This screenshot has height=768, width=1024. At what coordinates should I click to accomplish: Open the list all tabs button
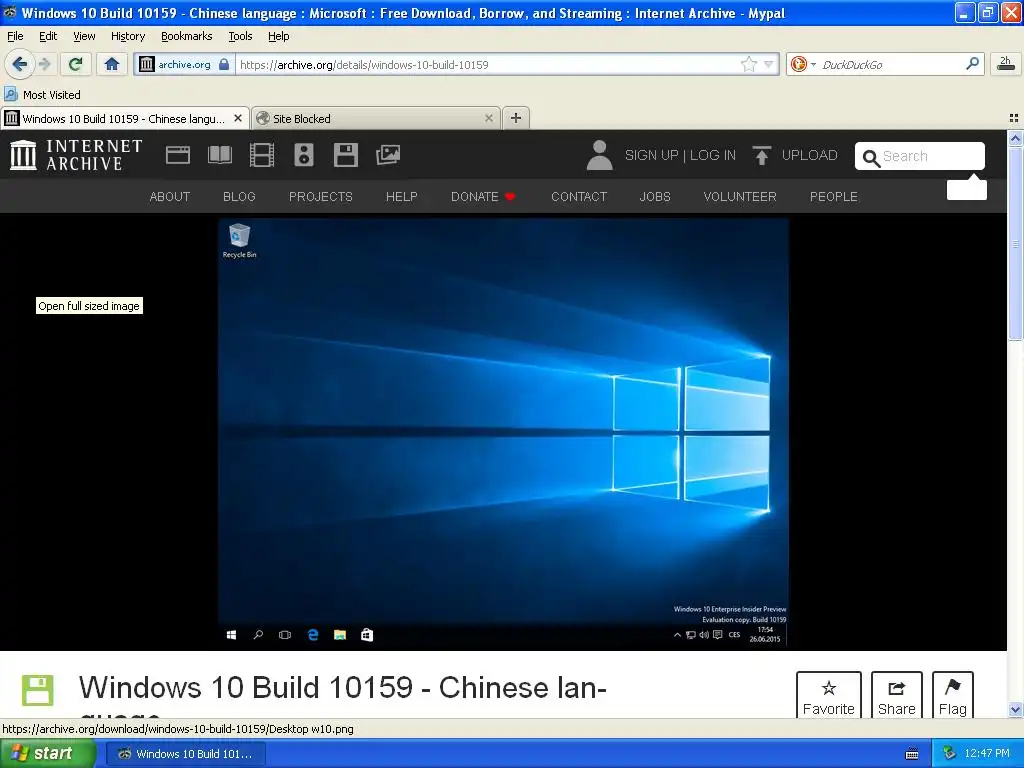point(1014,118)
